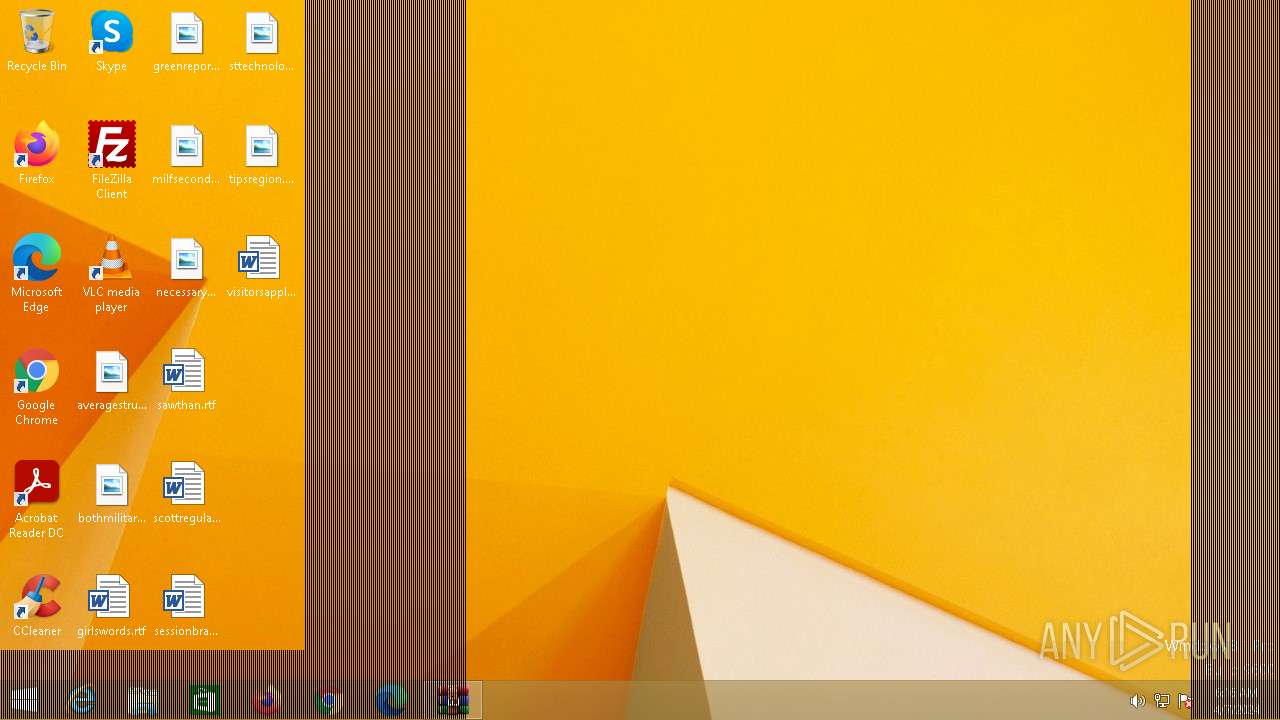Open the network status tray icon
This screenshot has height=720, width=1280.
1161,701
